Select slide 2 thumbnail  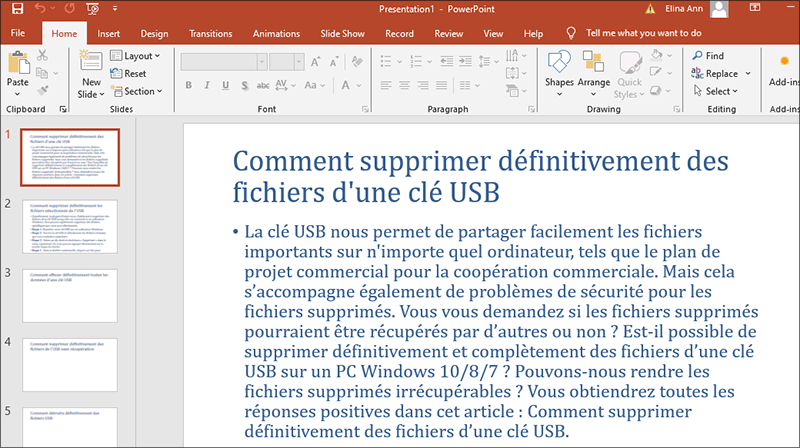click(70, 227)
